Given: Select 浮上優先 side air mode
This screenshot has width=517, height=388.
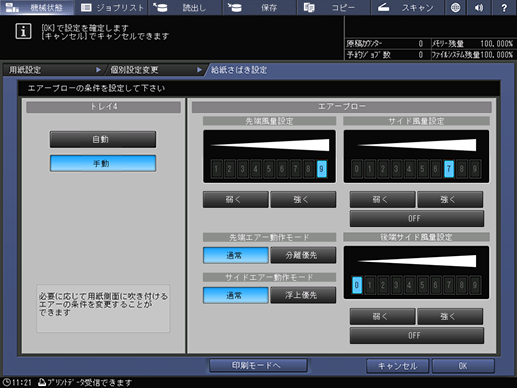Looking at the screenshot, I should coord(303,295).
